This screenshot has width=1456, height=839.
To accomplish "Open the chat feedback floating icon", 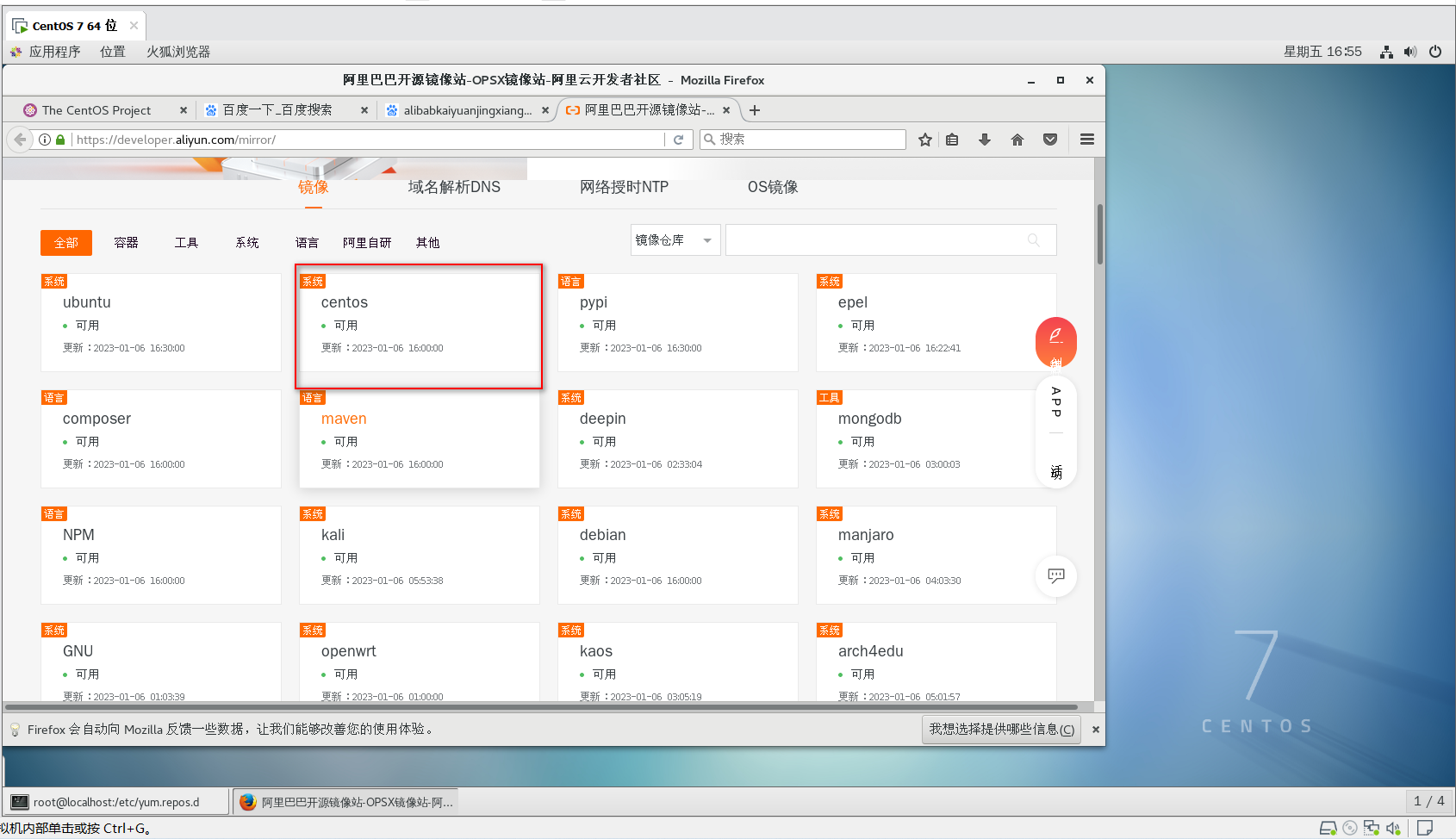I will pos(1056,575).
